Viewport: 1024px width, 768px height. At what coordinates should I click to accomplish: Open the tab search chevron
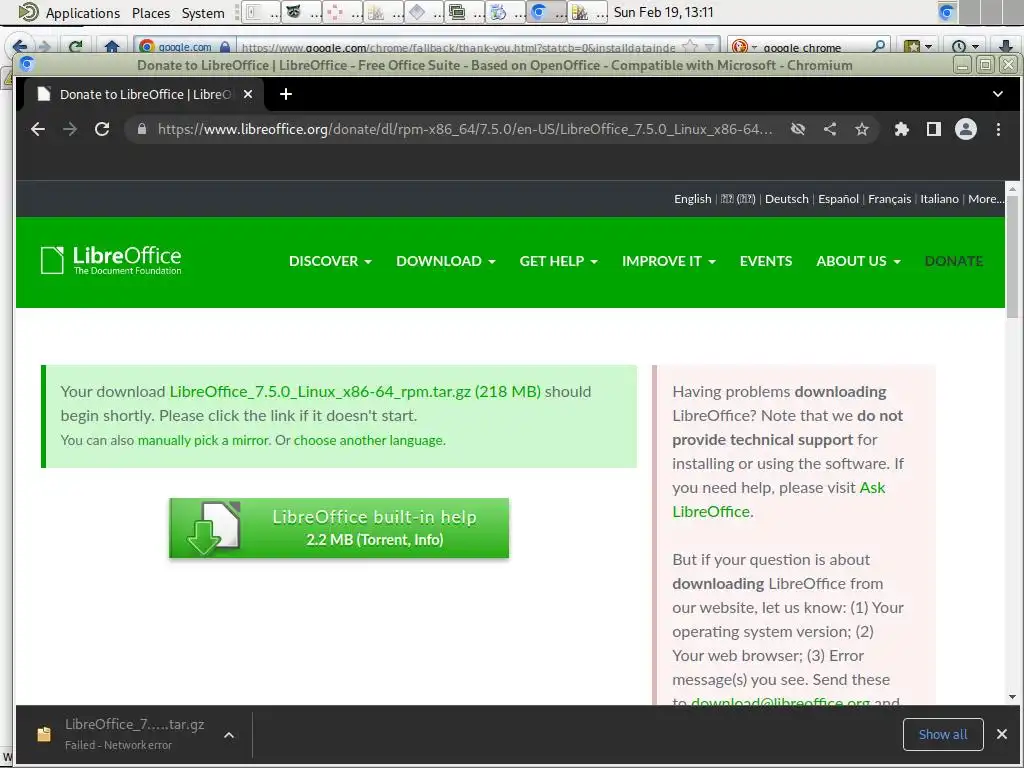[997, 94]
